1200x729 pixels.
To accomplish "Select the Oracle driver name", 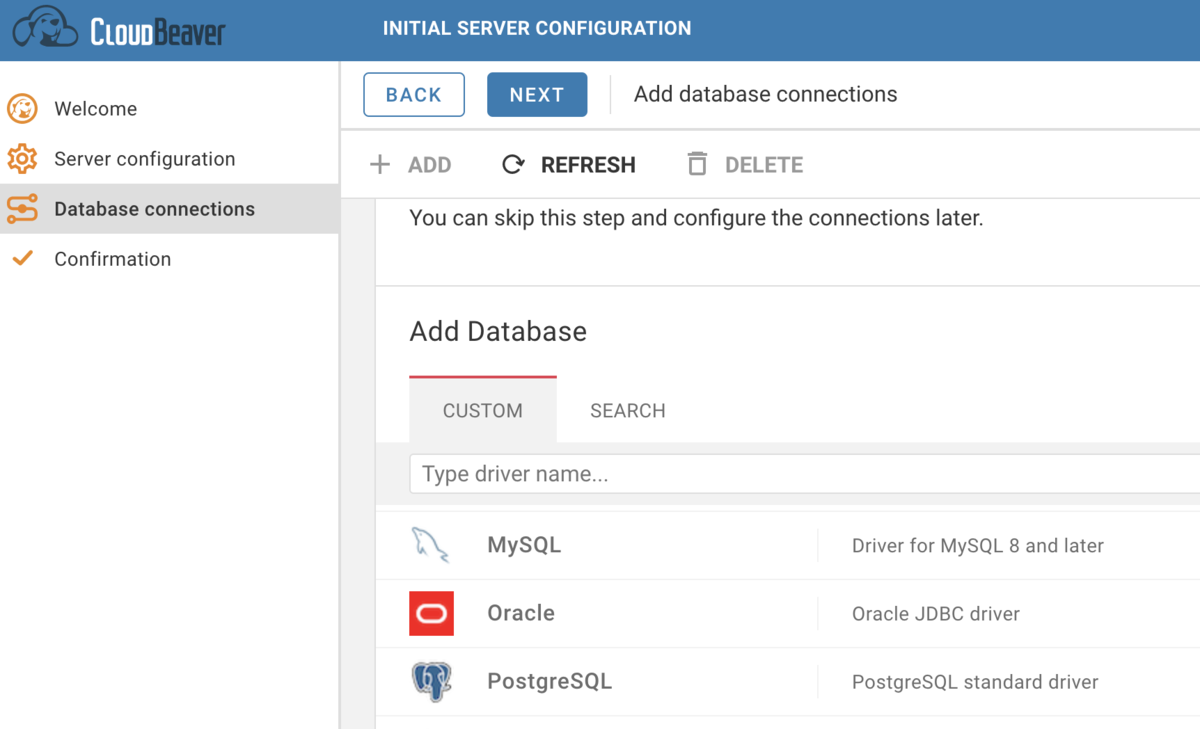I will click(521, 614).
